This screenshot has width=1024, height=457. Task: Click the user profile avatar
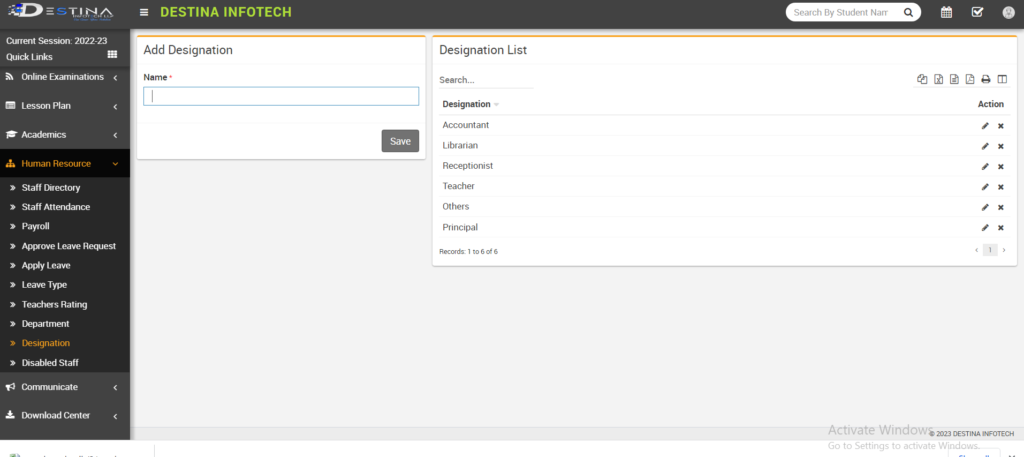pos(1008,13)
